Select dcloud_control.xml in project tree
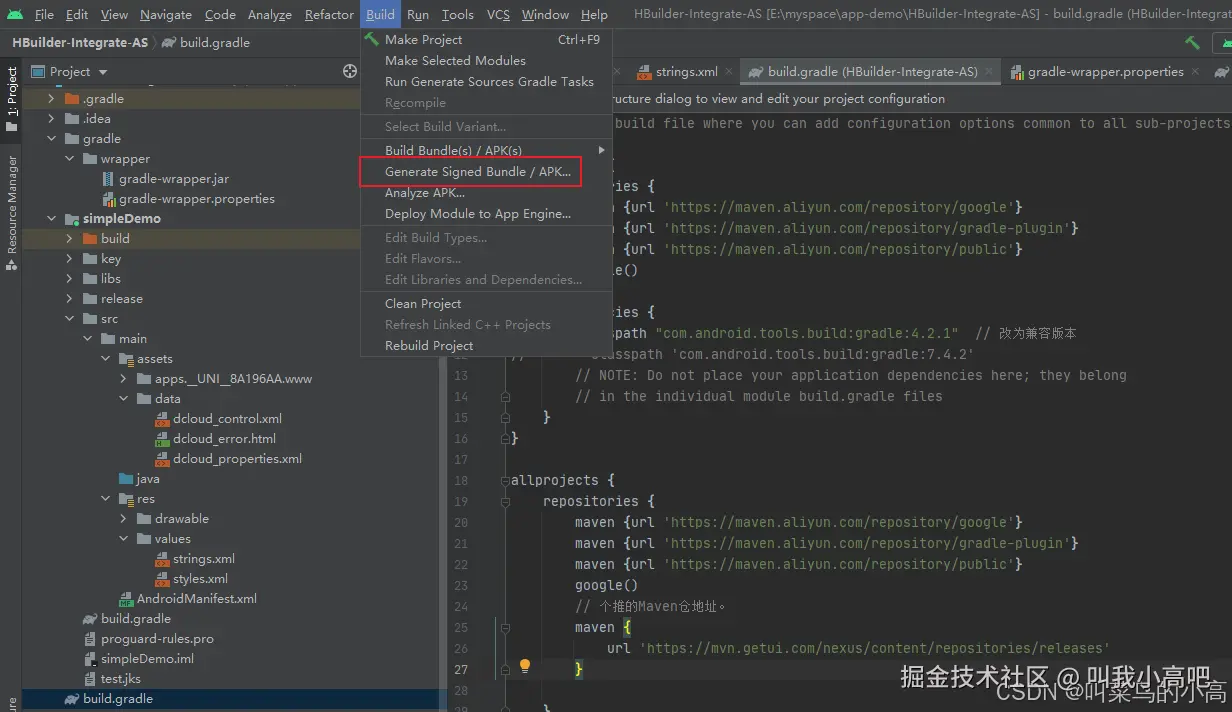 [x=227, y=419]
